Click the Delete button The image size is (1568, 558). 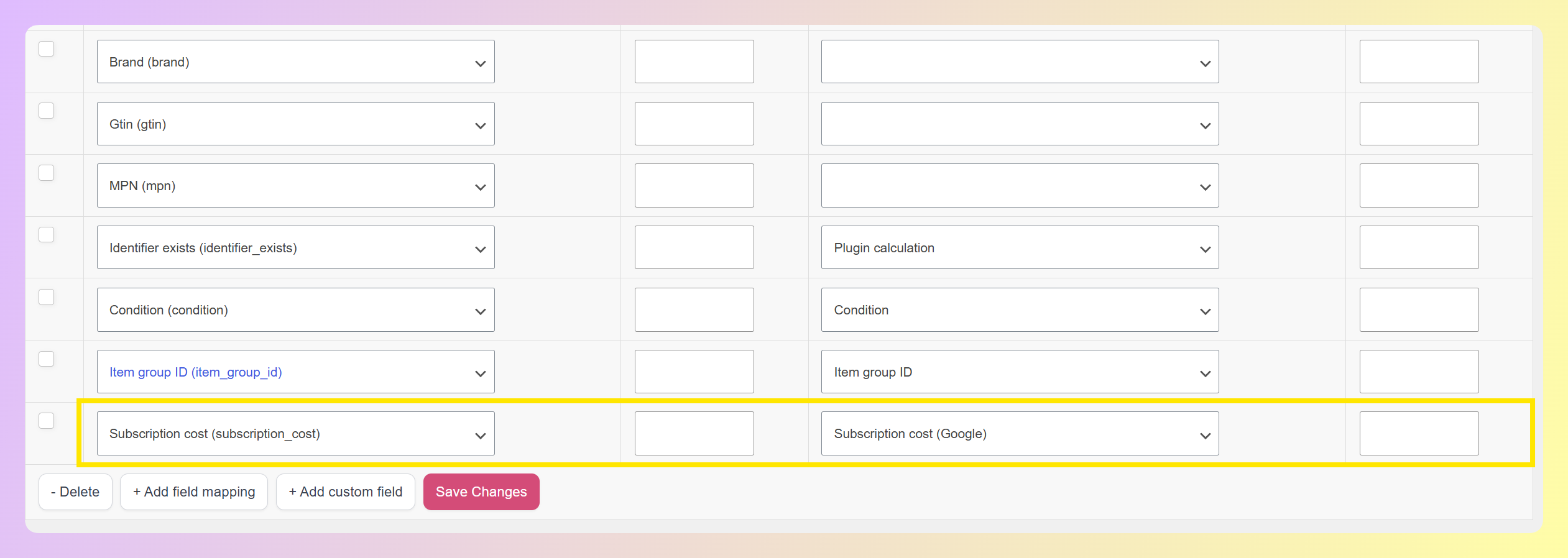tap(75, 492)
